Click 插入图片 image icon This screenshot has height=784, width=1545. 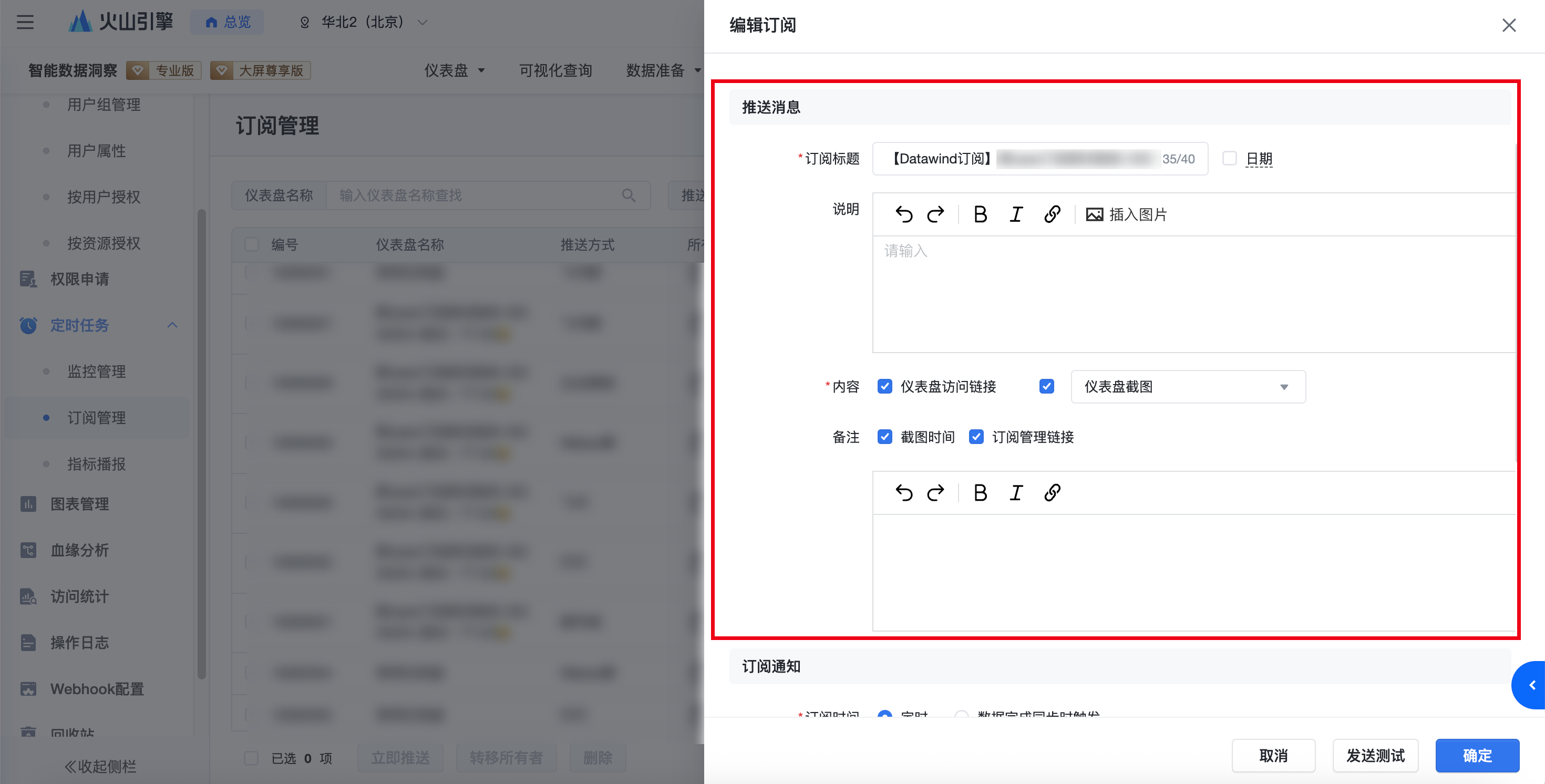[1095, 214]
